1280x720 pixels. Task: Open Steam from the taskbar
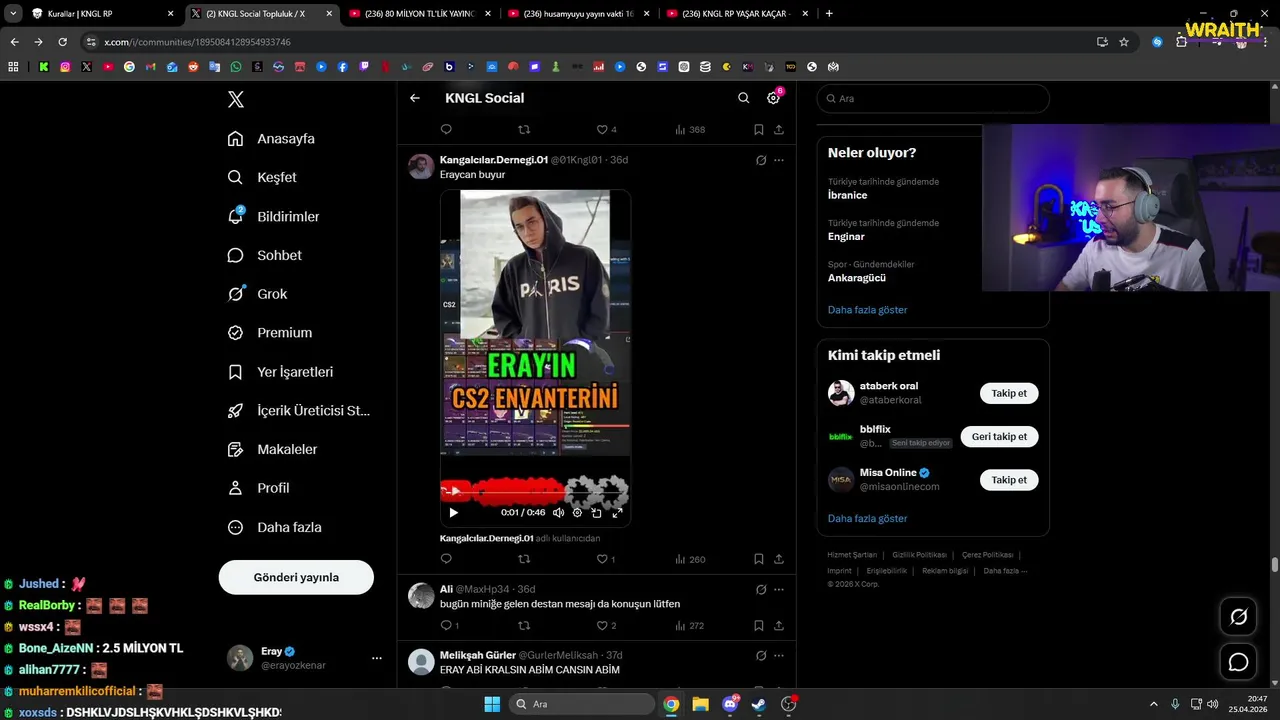click(x=759, y=704)
